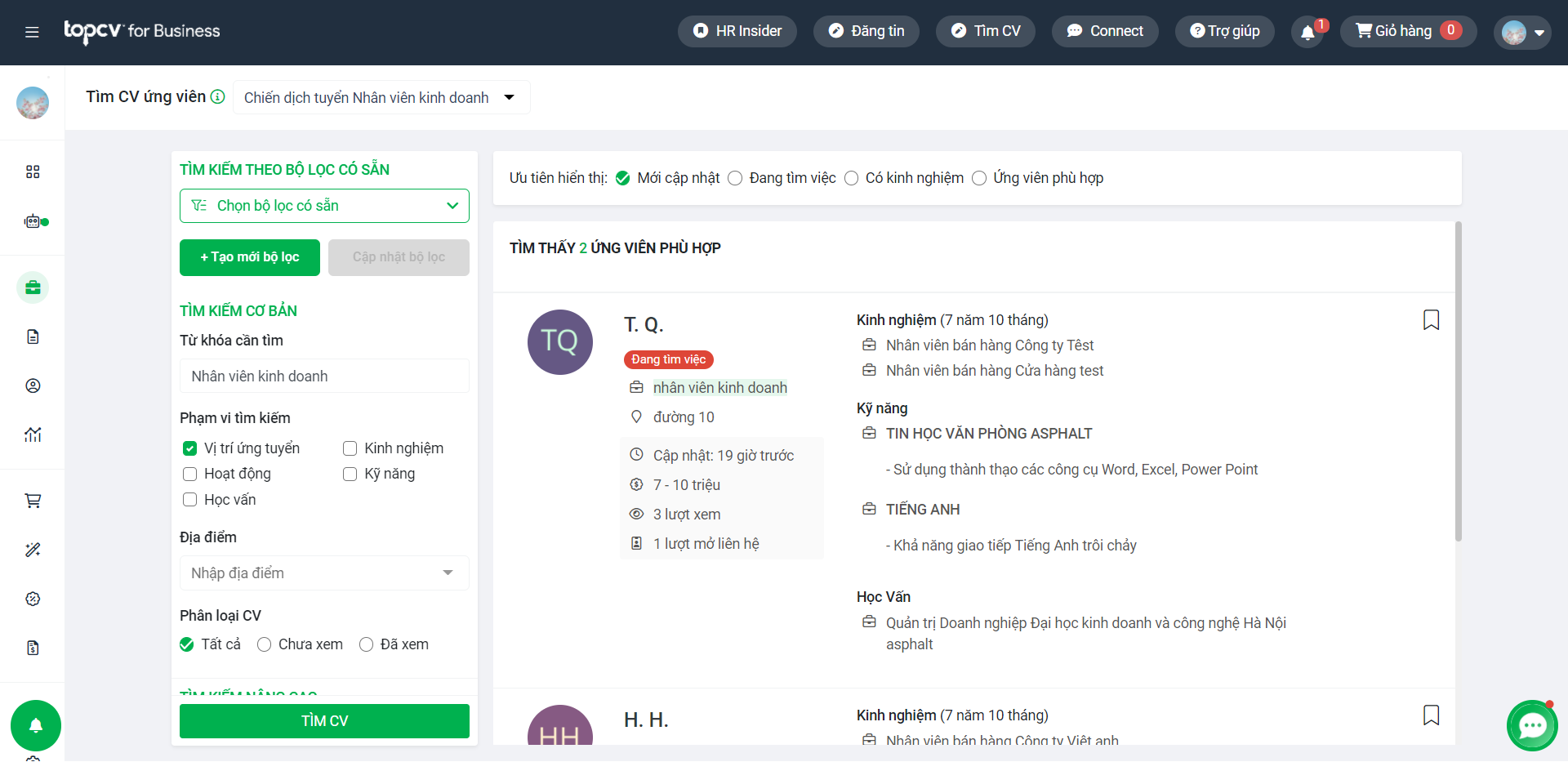Focus the Từ khóa cần tìm keyword field
The image size is (1568, 762).
coord(324,377)
